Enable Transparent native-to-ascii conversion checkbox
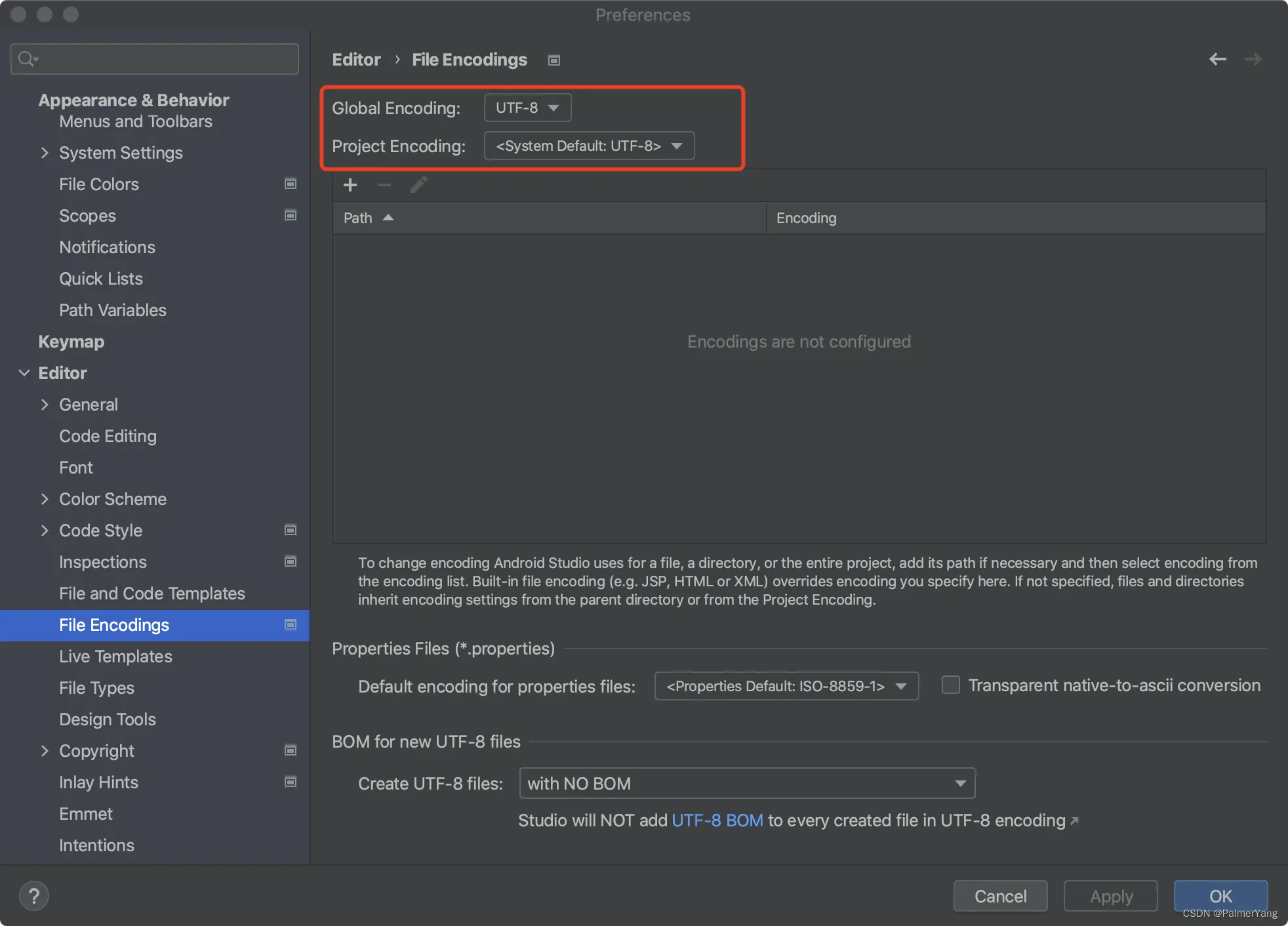This screenshot has height=926, width=1288. (950, 685)
